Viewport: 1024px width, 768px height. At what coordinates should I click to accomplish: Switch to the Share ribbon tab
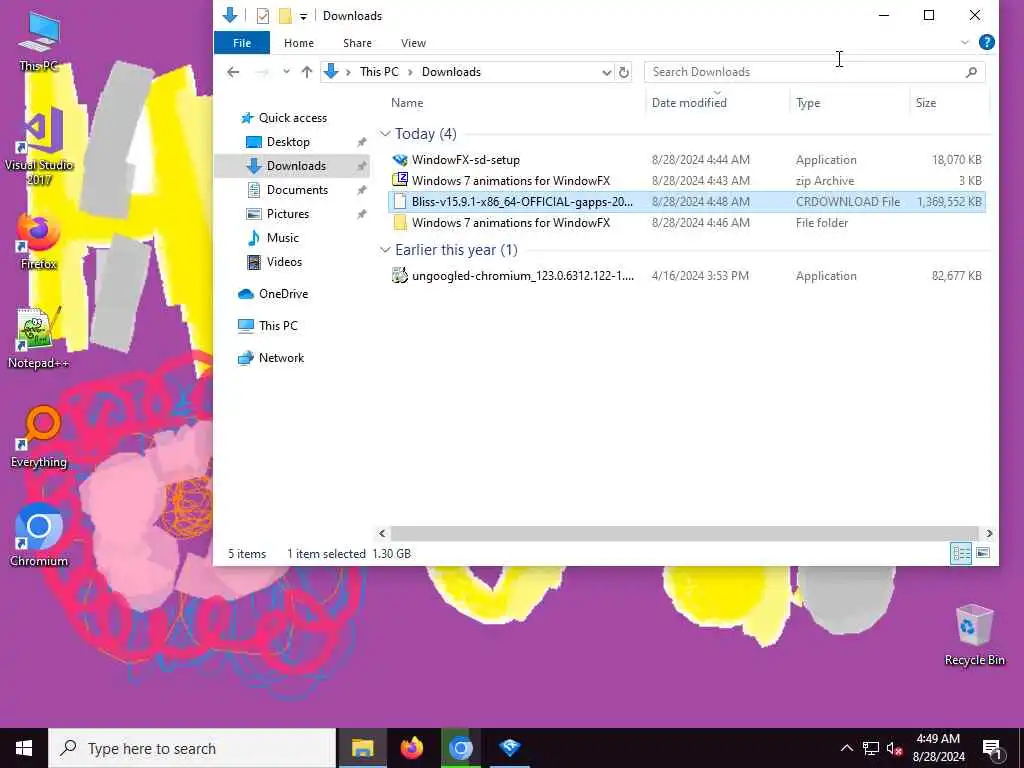pyautogui.click(x=357, y=42)
